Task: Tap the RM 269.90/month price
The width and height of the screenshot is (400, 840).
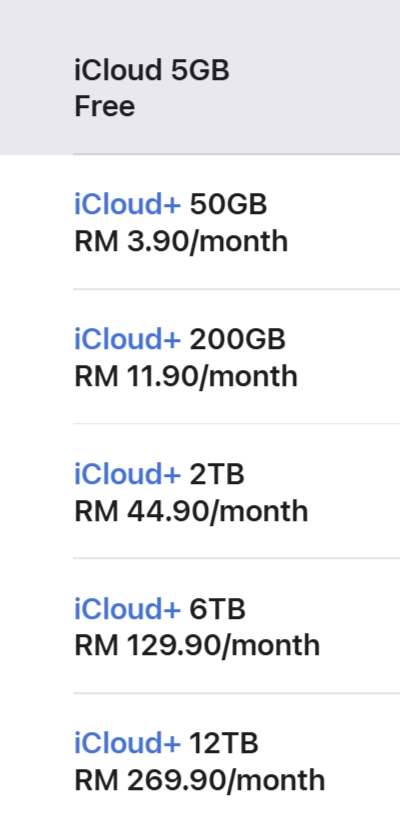Action: click(x=200, y=781)
